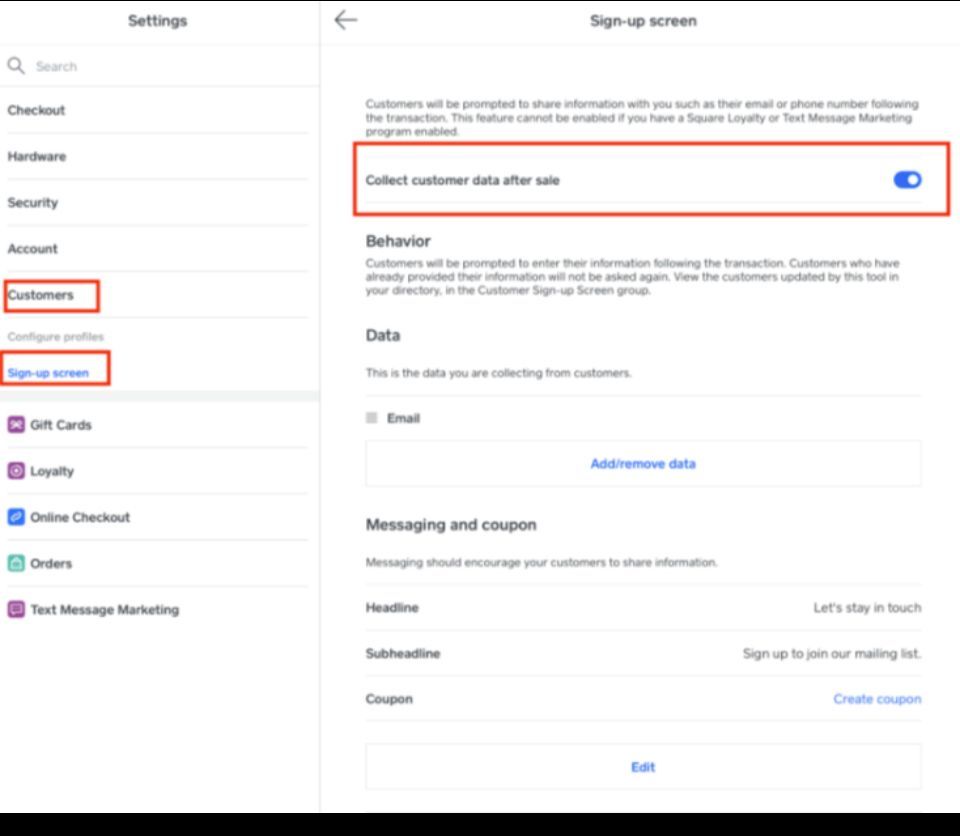The width and height of the screenshot is (960, 836).
Task: Click the back arrow icon
Action: click(345, 21)
